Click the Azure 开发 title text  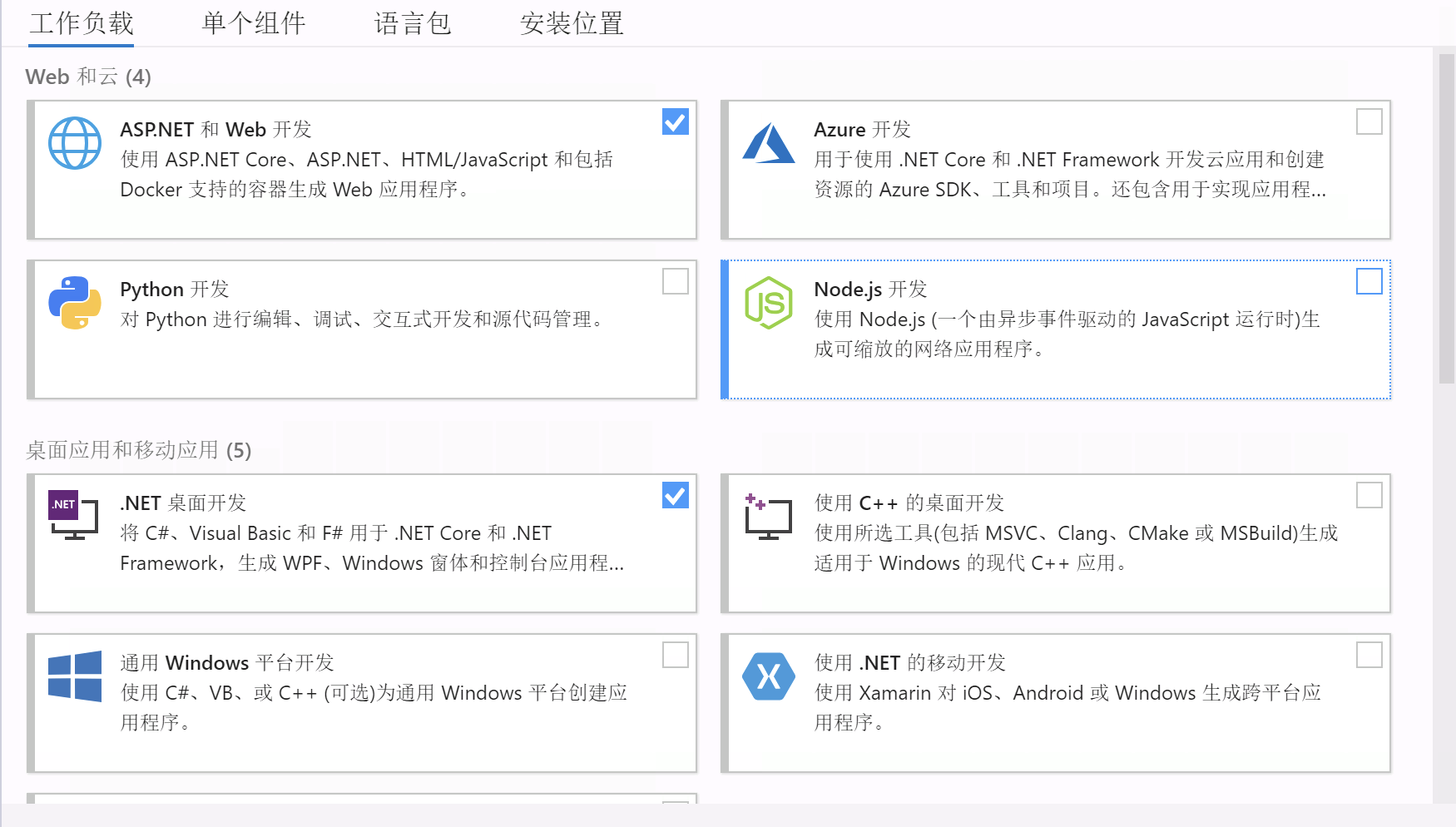pos(862,130)
